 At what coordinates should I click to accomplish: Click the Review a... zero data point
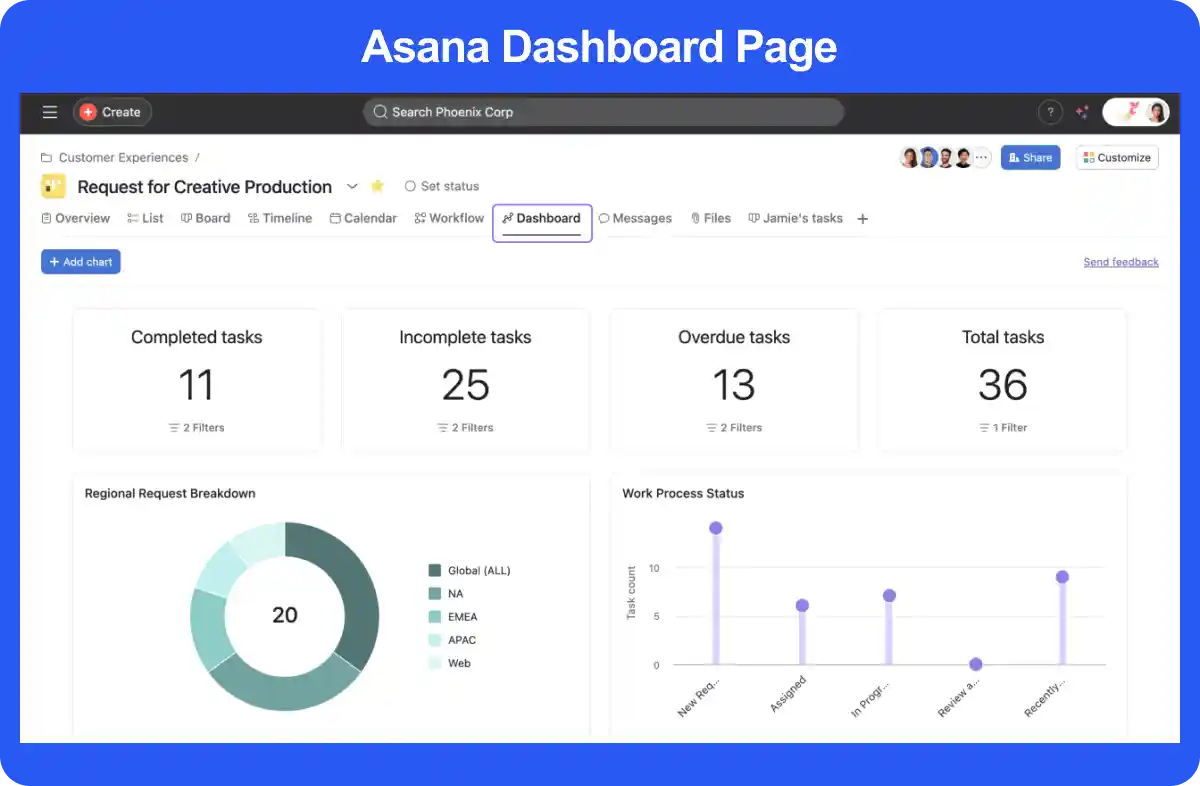(x=975, y=664)
